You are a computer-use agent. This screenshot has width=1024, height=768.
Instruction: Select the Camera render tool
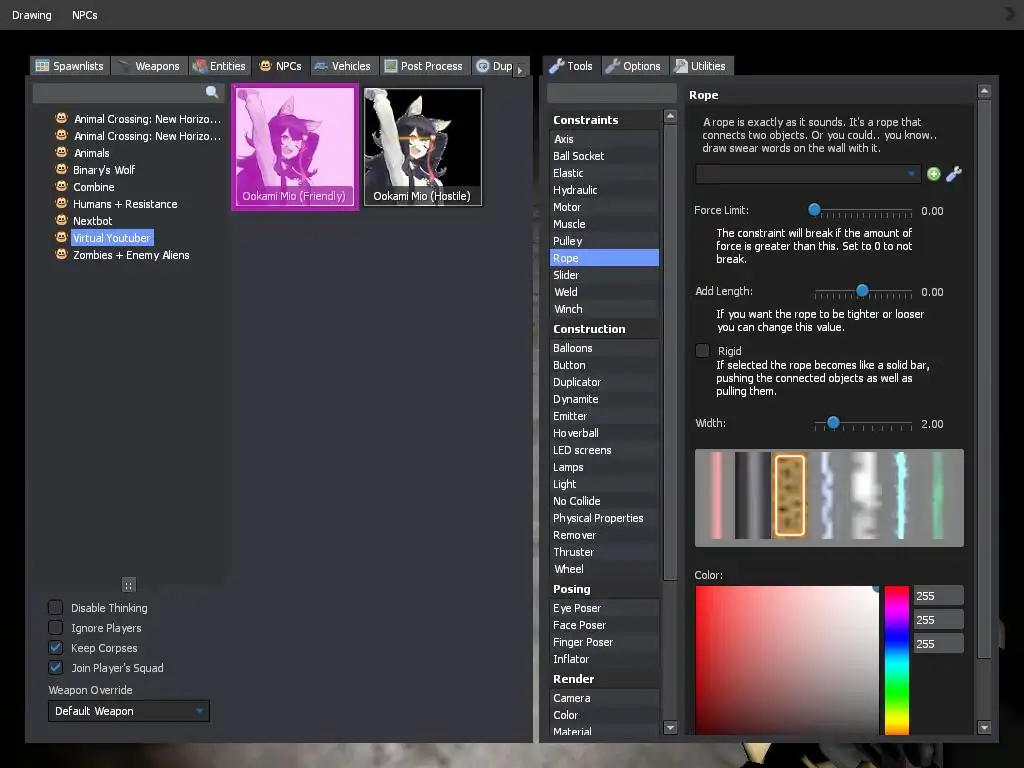point(604,698)
